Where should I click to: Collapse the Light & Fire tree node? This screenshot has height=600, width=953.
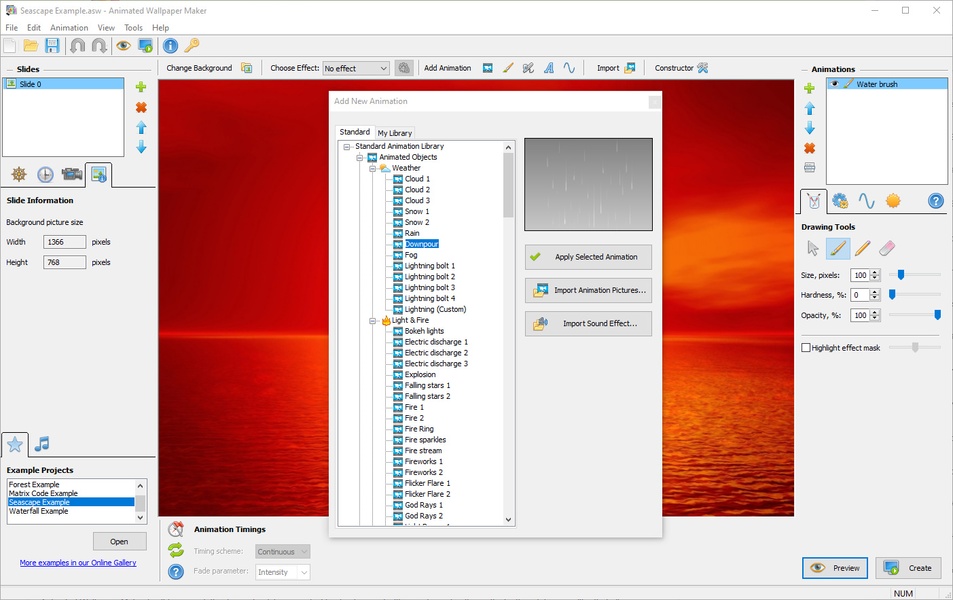click(x=372, y=321)
